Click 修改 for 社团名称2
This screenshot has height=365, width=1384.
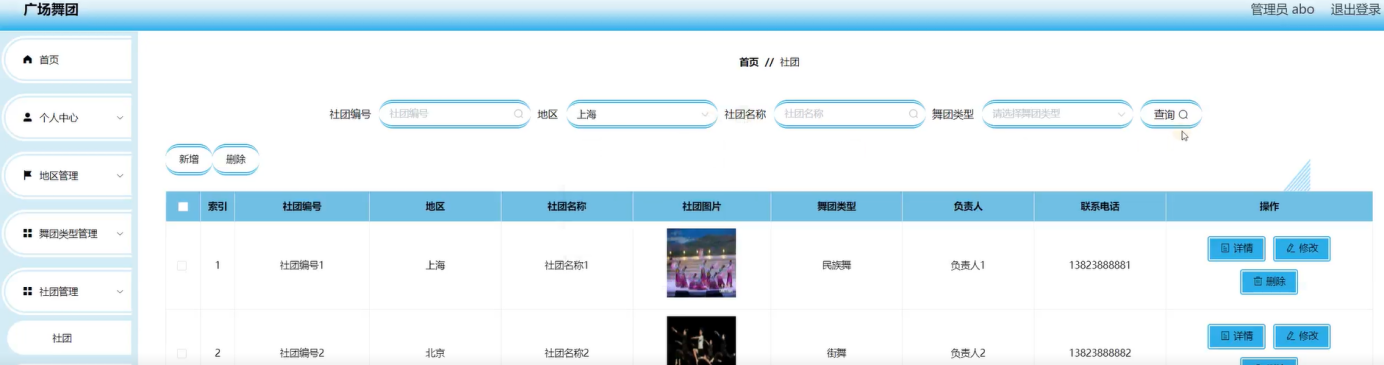[x=1302, y=336]
